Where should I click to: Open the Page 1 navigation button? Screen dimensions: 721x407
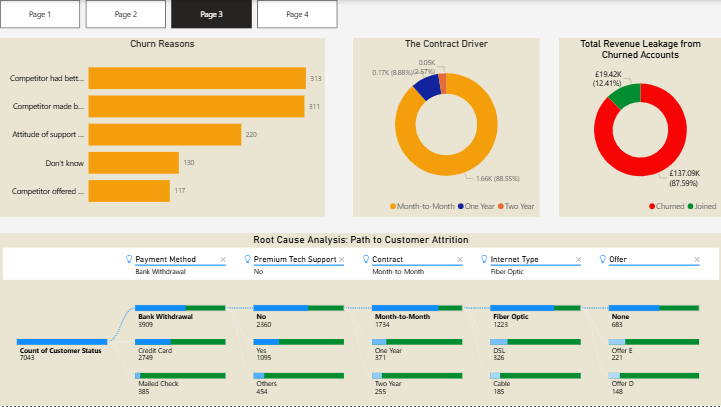tap(40, 14)
